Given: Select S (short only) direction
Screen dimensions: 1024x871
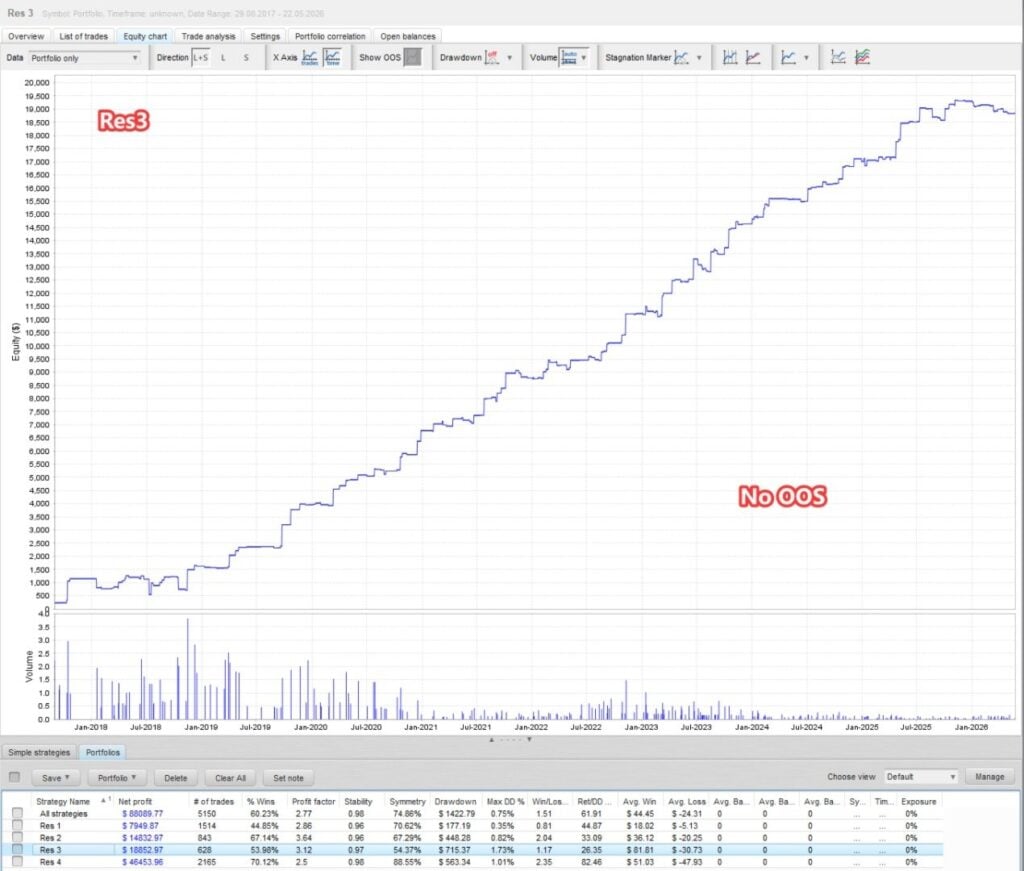Looking at the screenshot, I should click(x=246, y=57).
